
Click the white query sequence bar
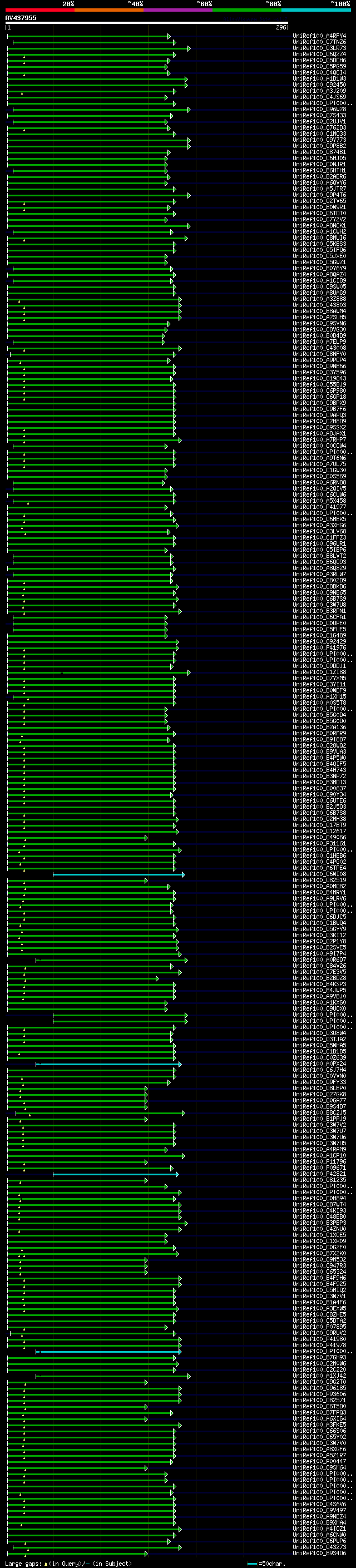tap(147, 23)
